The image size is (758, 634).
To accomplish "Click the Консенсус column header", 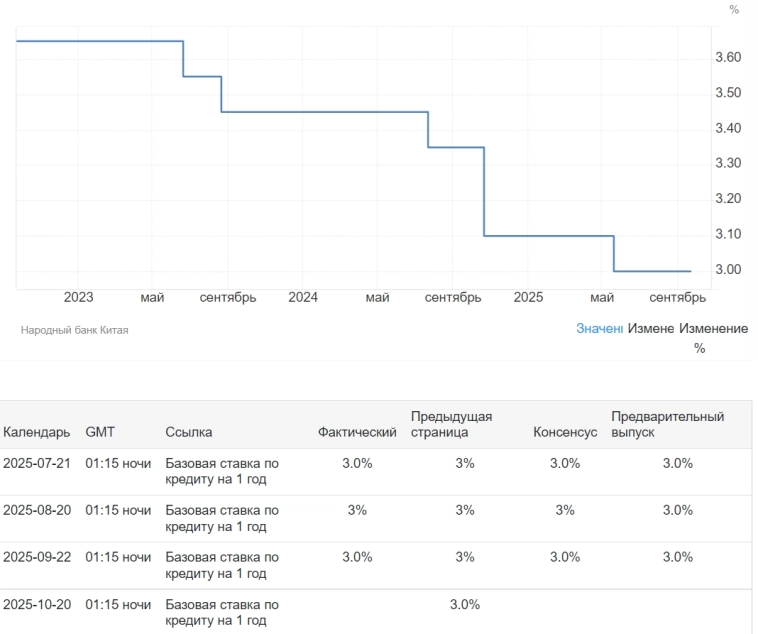I will pyautogui.click(x=565, y=432).
